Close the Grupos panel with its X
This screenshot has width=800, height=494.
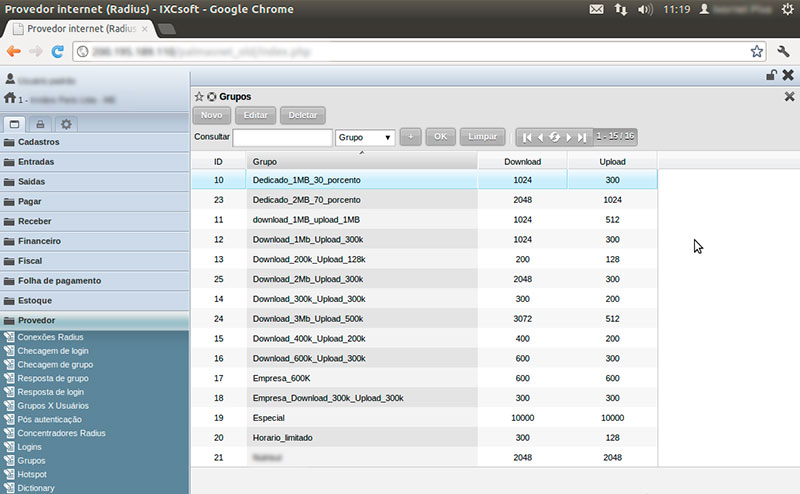tap(789, 96)
